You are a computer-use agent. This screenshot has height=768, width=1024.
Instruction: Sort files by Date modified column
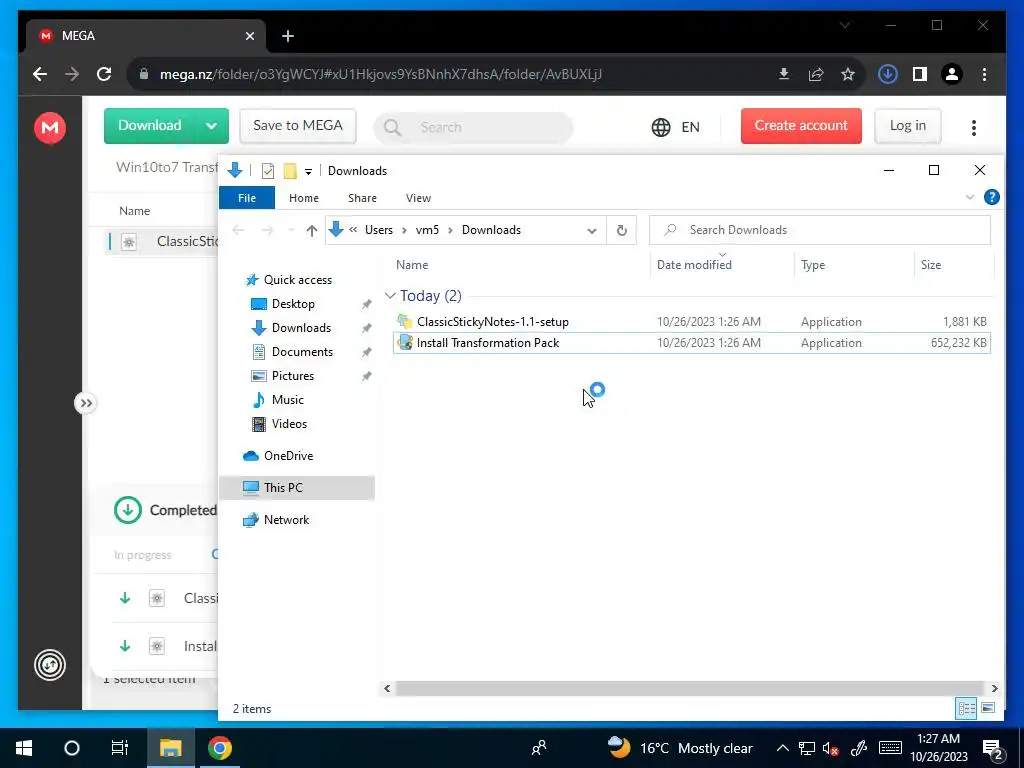tap(694, 264)
